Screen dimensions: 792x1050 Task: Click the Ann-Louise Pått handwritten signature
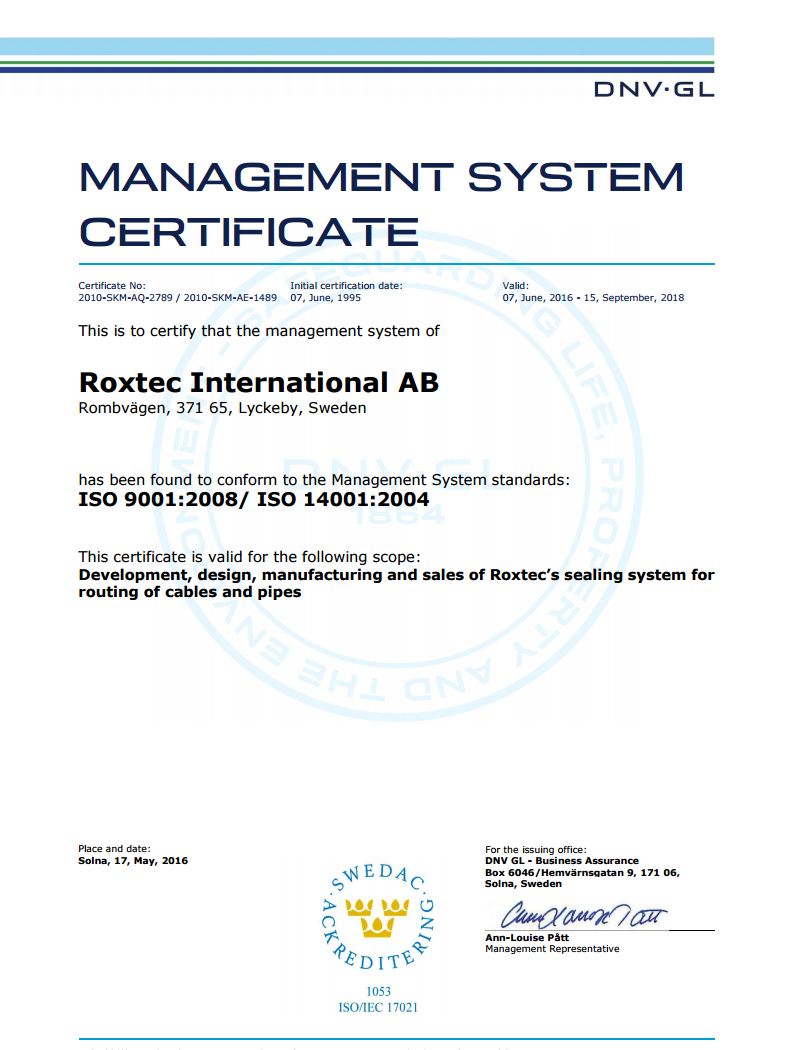click(x=583, y=915)
